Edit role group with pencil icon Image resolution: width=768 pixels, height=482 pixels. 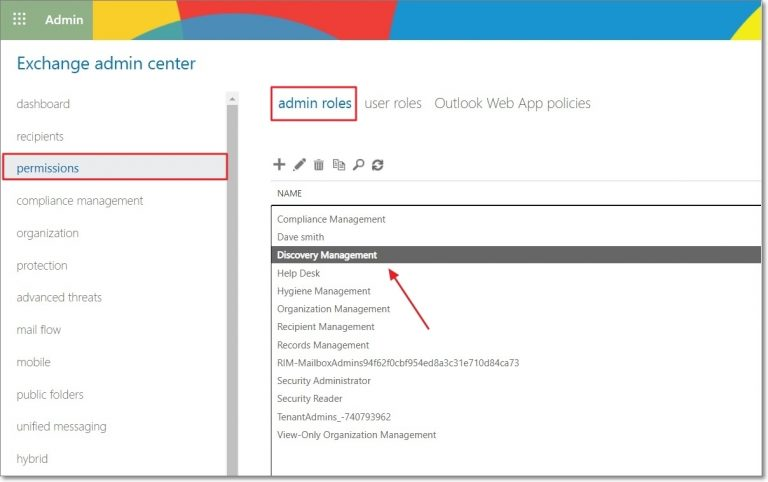[299, 165]
